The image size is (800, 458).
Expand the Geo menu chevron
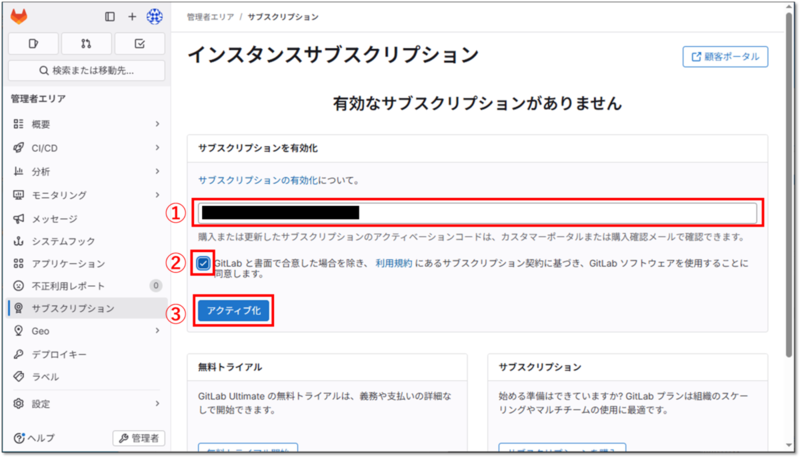(x=157, y=331)
